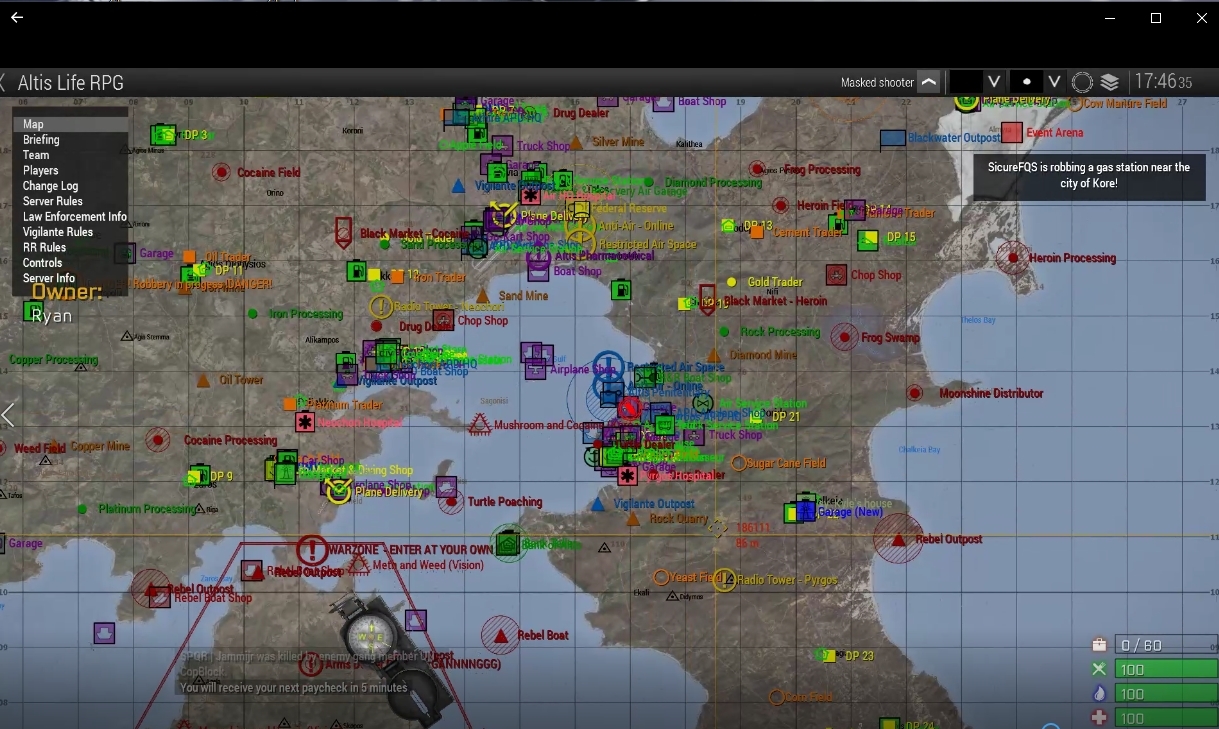This screenshot has height=729, width=1219.
Task: Click the health cross status bar
Action: 1165,717
